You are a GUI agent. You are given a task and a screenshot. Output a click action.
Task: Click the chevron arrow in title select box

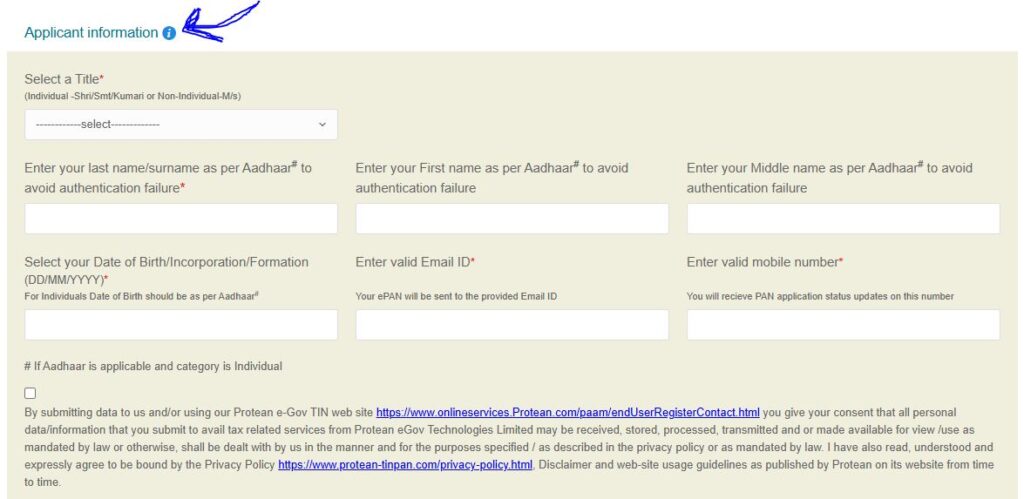click(x=322, y=124)
